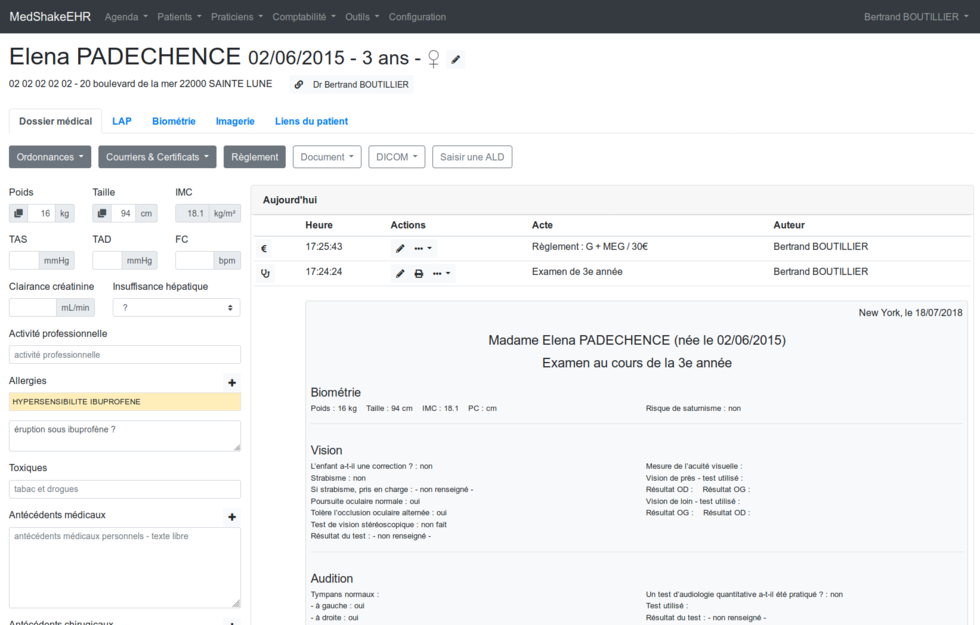Print the Examen de 3e année record
The width and height of the screenshot is (980, 625).
[419, 273]
